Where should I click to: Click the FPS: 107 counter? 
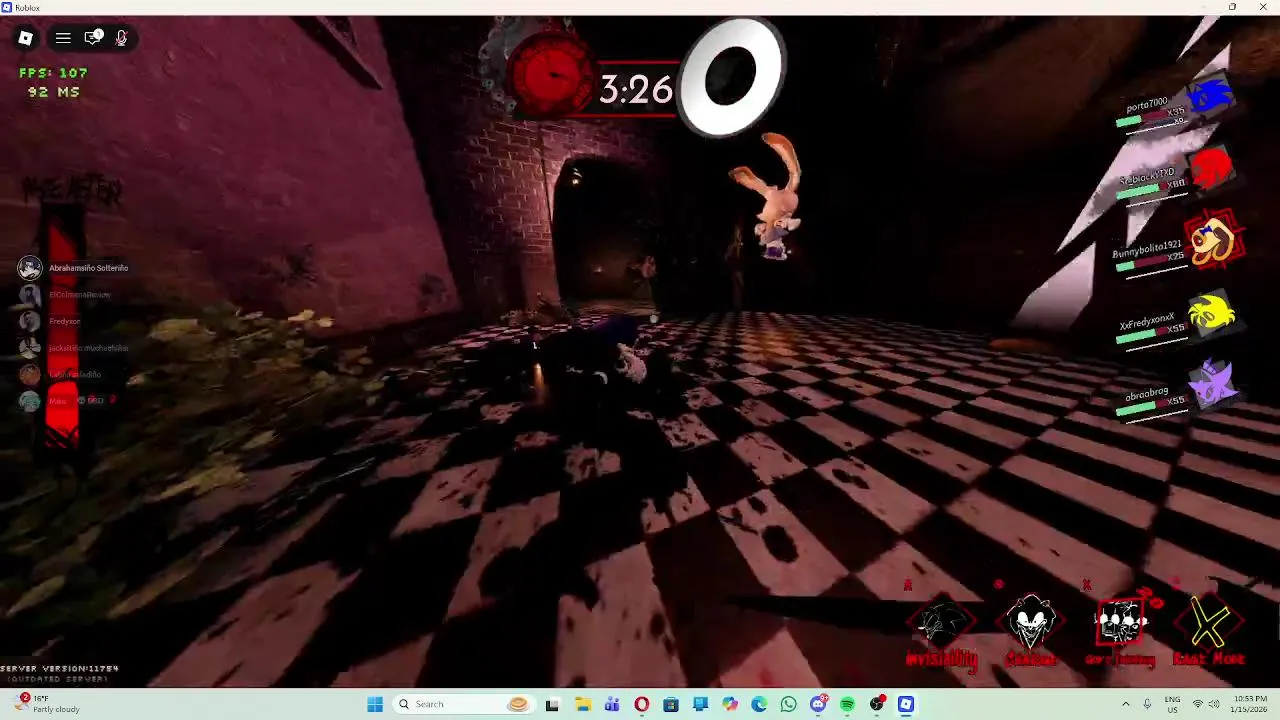coord(53,73)
